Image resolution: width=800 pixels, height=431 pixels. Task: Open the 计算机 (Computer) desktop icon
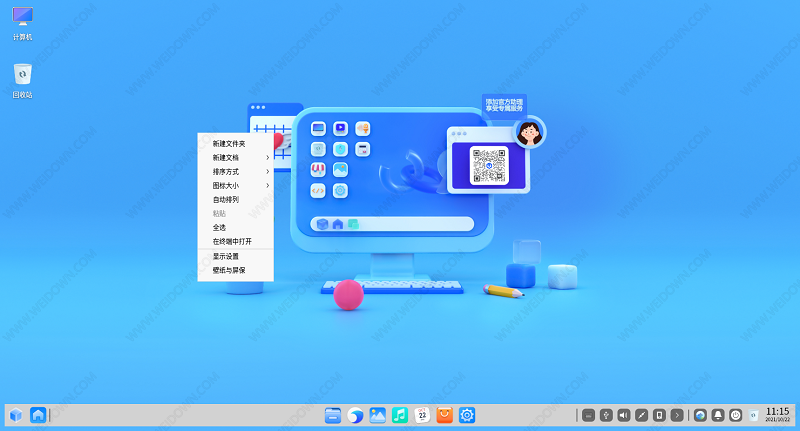coord(22,20)
